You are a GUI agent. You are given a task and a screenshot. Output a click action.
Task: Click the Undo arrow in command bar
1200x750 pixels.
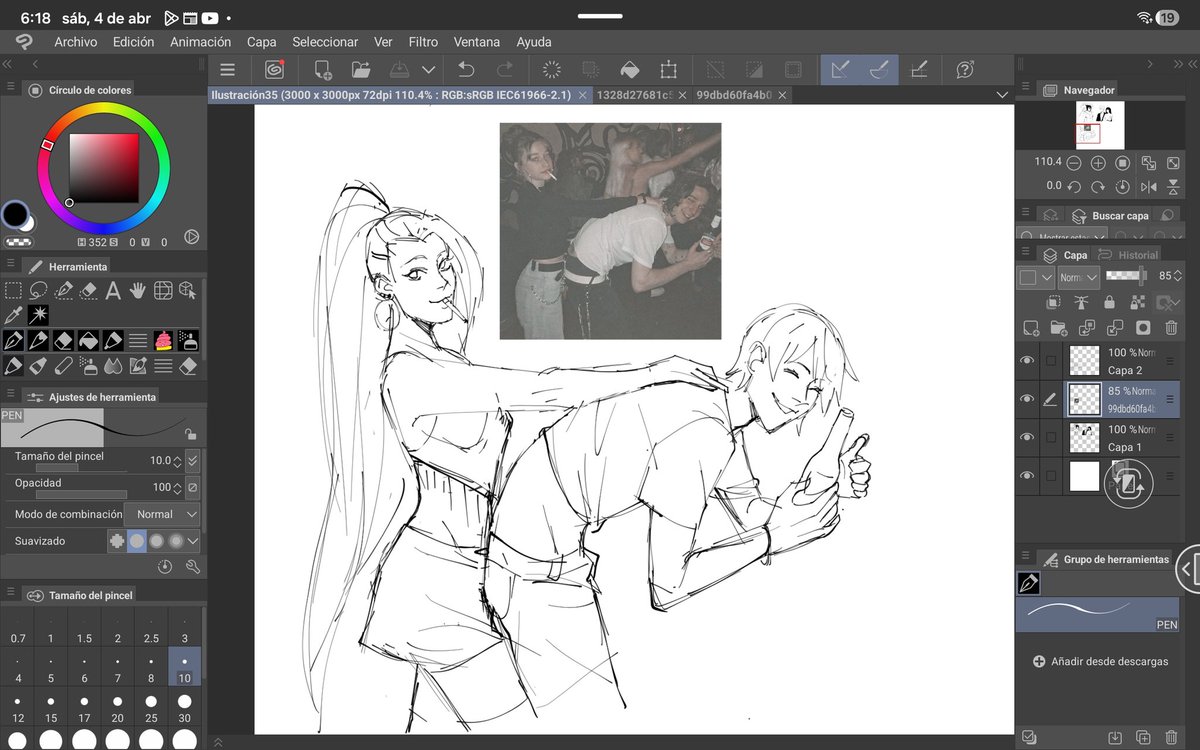coord(466,70)
